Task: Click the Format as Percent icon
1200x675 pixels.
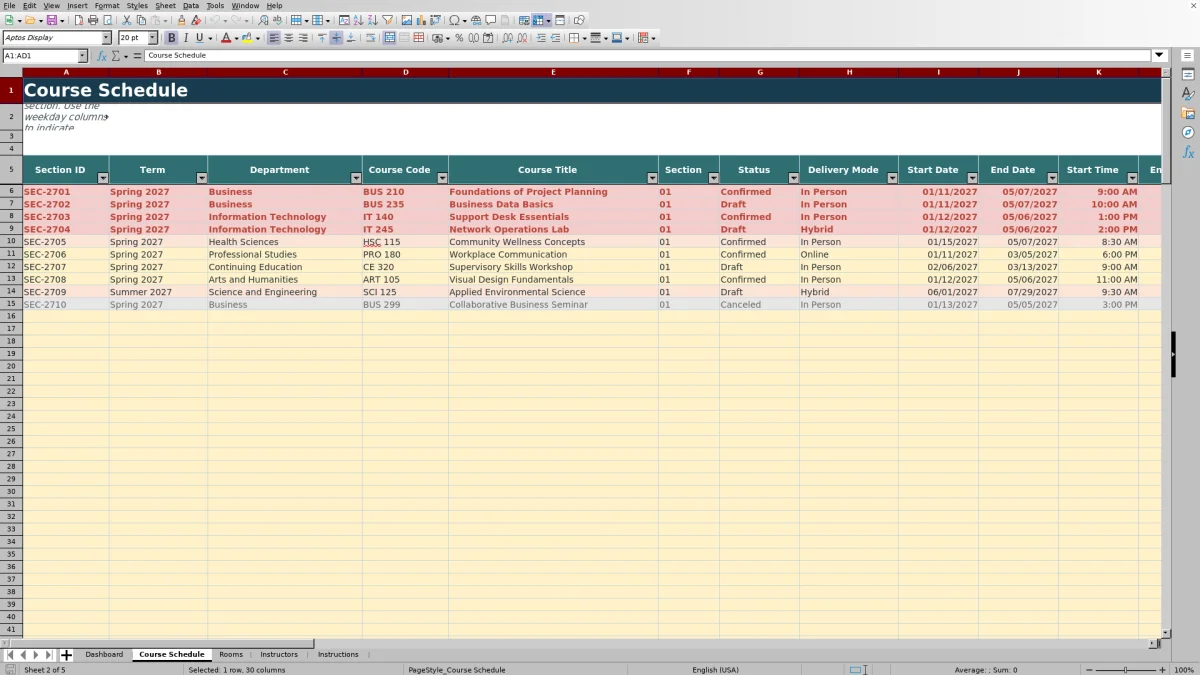Action: 459,38
